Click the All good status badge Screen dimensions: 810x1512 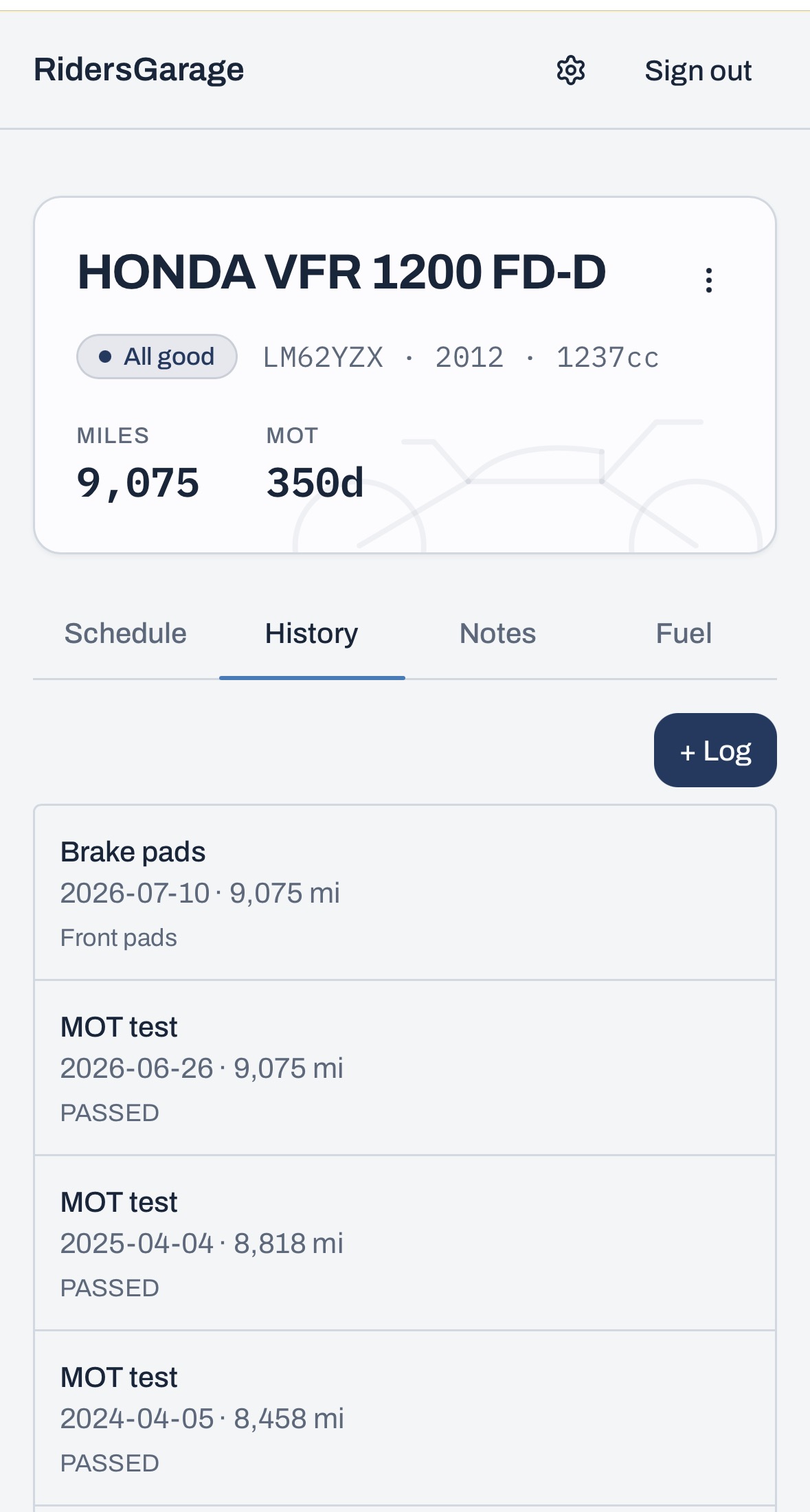157,357
